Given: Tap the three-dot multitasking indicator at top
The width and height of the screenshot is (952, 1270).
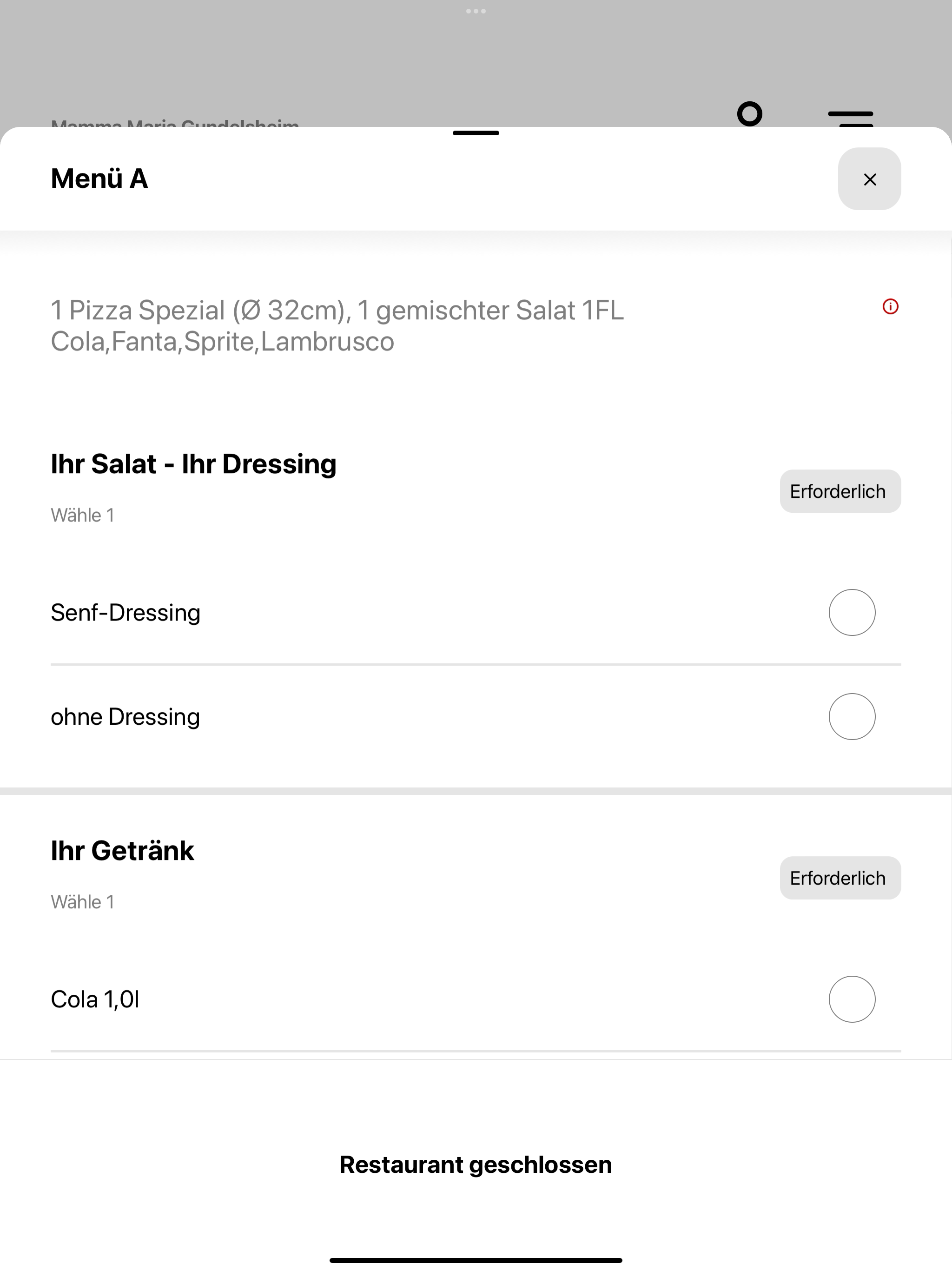Looking at the screenshot, I should click(476, 11).
